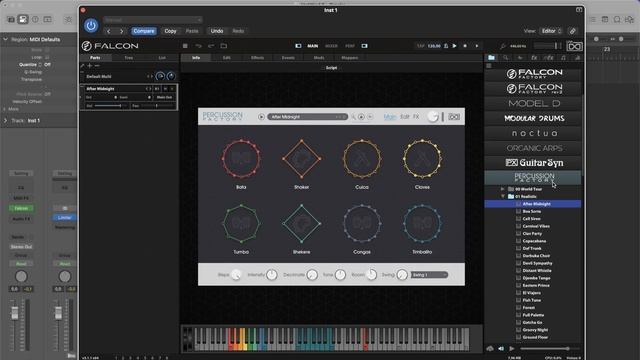Open the View Editor dropdown

[551, 31]
